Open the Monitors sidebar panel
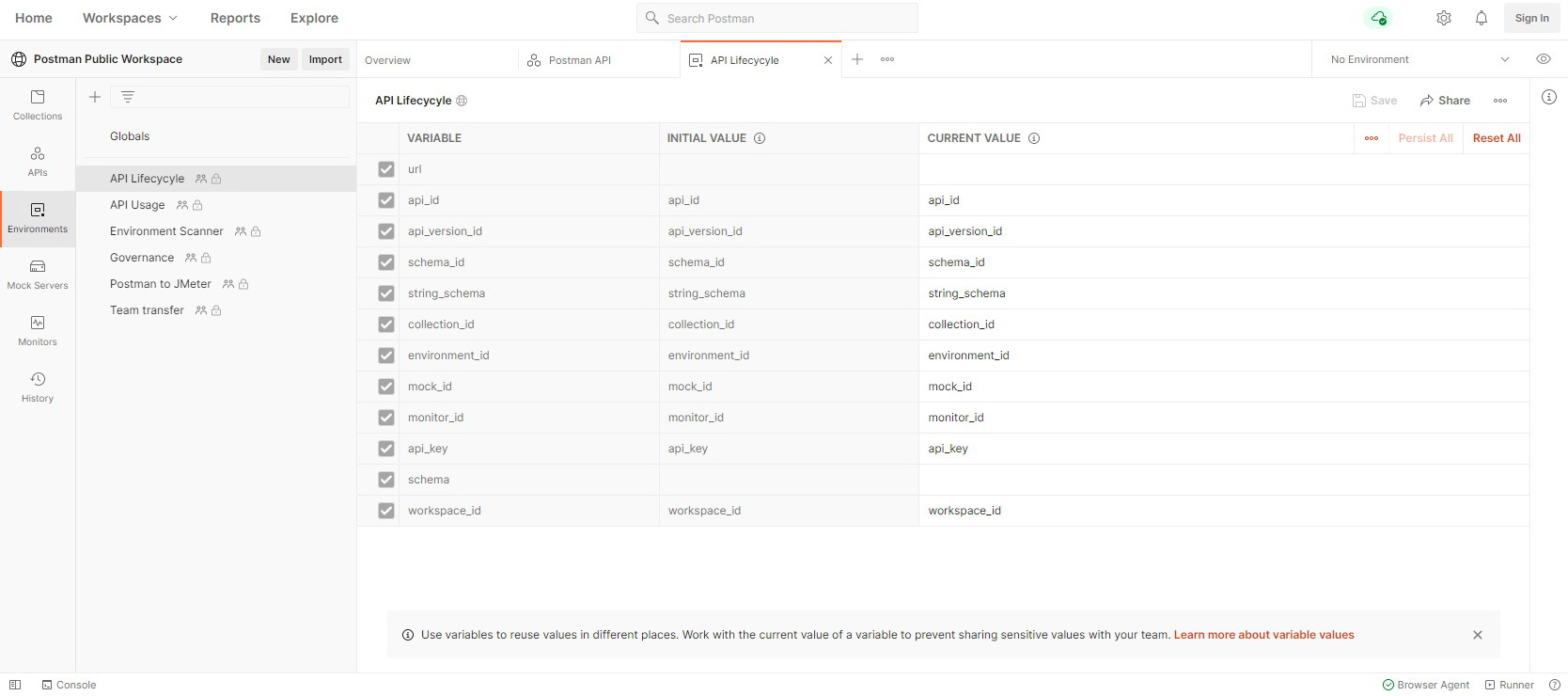Screen dimensions: 1568x696 [38, 331]
